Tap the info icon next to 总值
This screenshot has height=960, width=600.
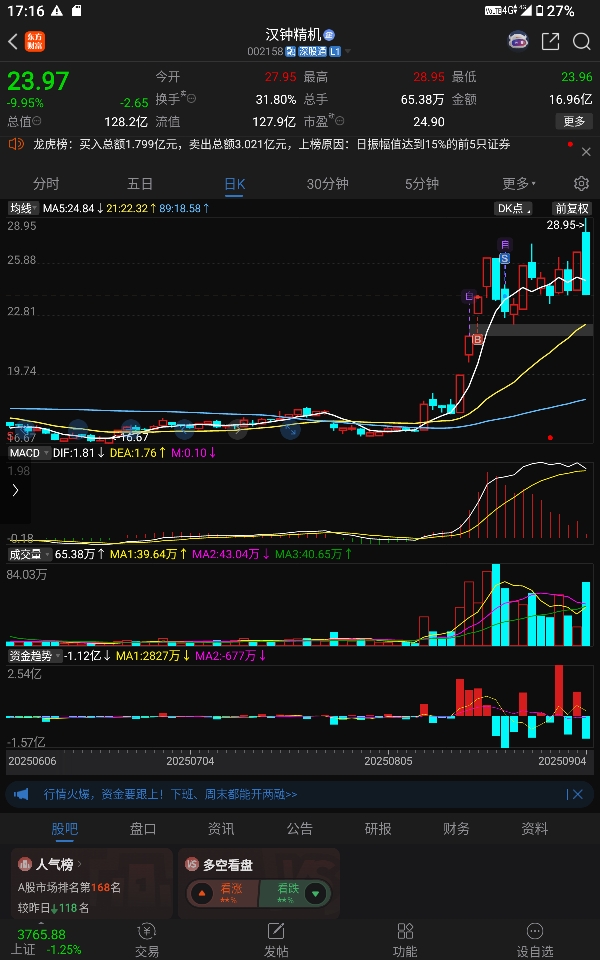[37, 121]
